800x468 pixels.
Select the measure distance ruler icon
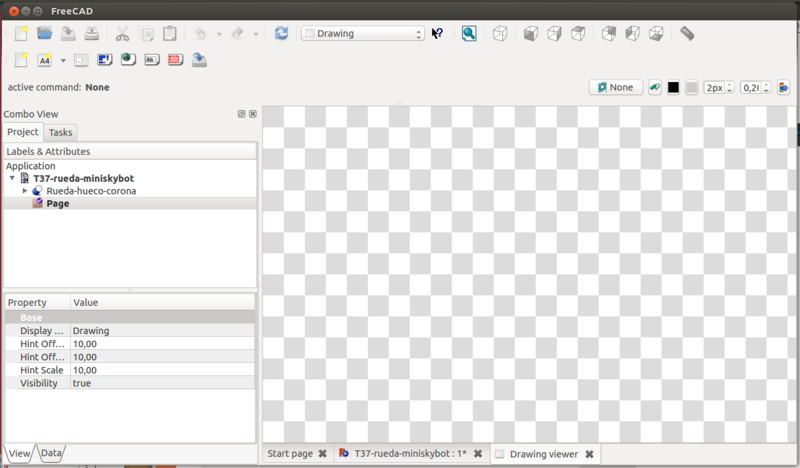[x=687, y=33]
